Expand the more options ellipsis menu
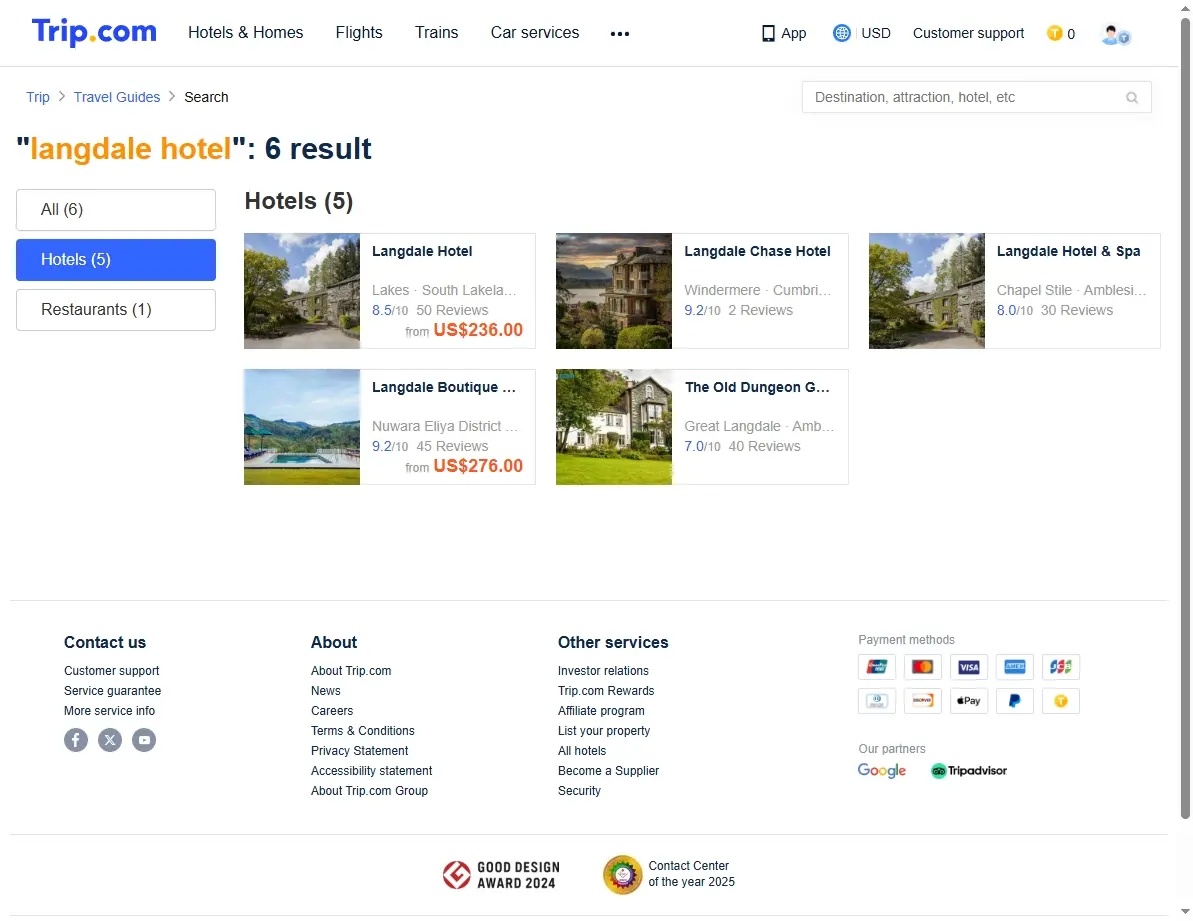Screen dimensions: 1193x921 [x=620, y=33]
